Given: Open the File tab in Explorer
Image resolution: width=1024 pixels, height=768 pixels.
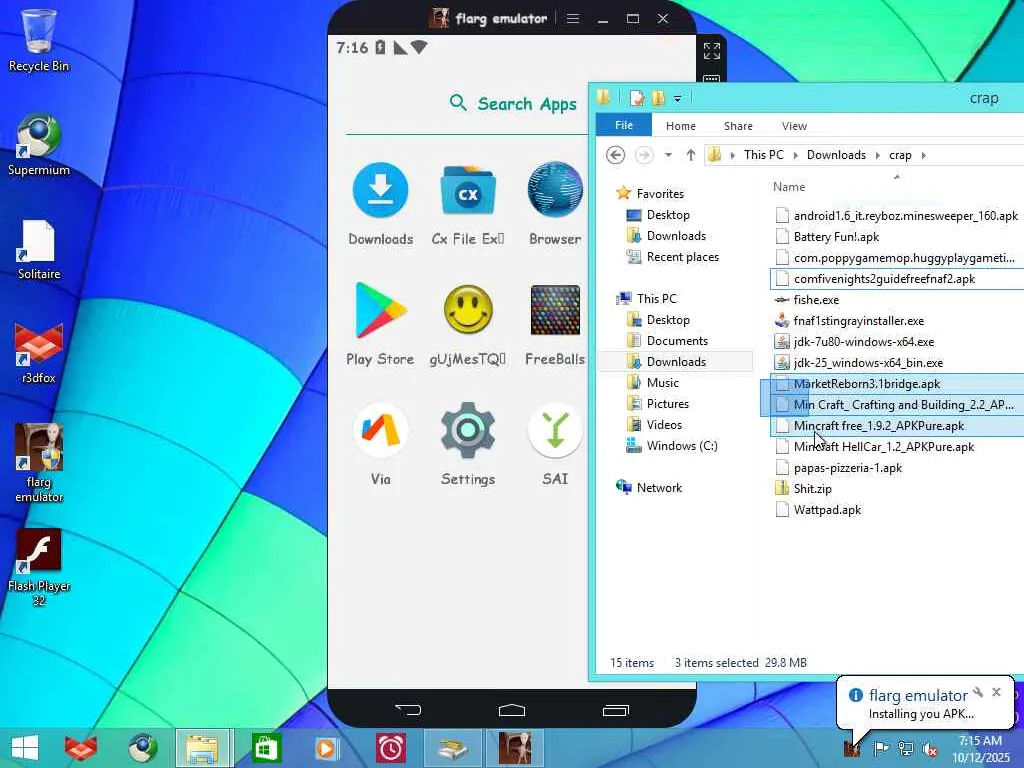Looking at the screenshot, I should pos(624,125).
